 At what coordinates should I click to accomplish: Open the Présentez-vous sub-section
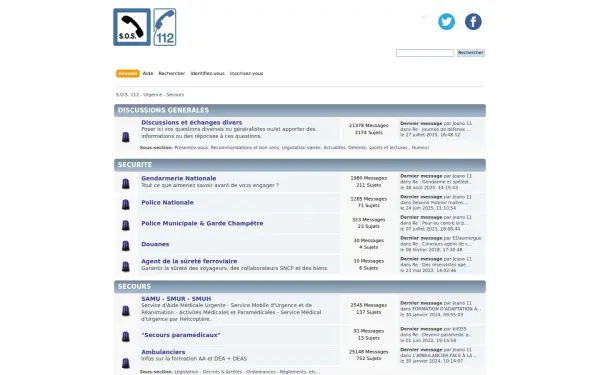pyautogui.click(x=191, y=148)
